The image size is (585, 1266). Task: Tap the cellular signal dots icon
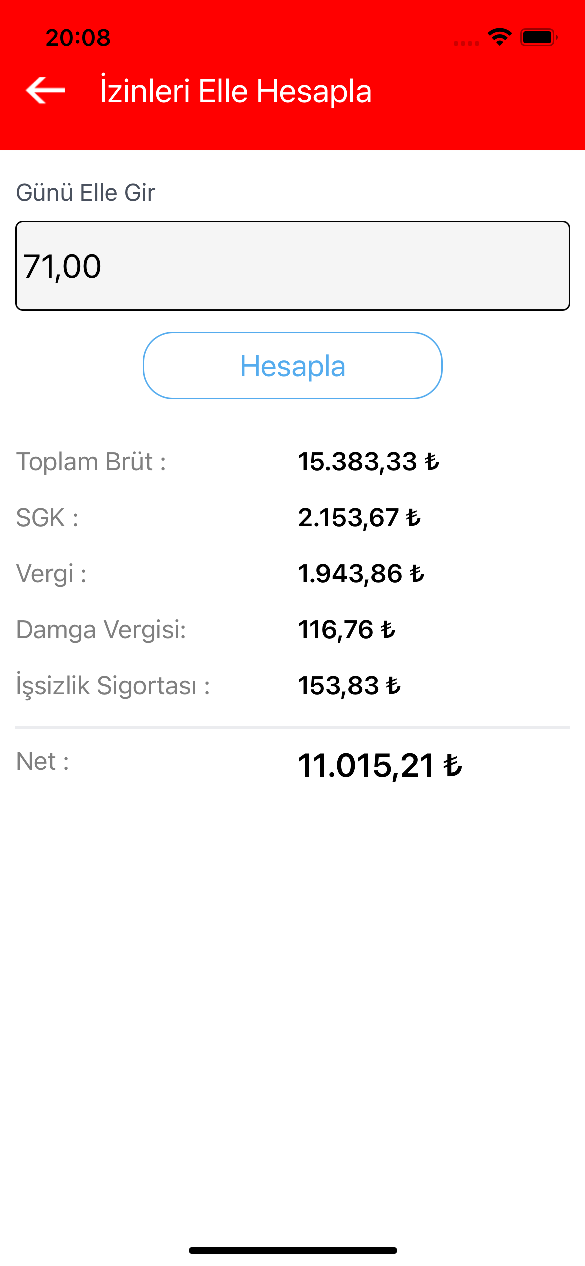466,43
